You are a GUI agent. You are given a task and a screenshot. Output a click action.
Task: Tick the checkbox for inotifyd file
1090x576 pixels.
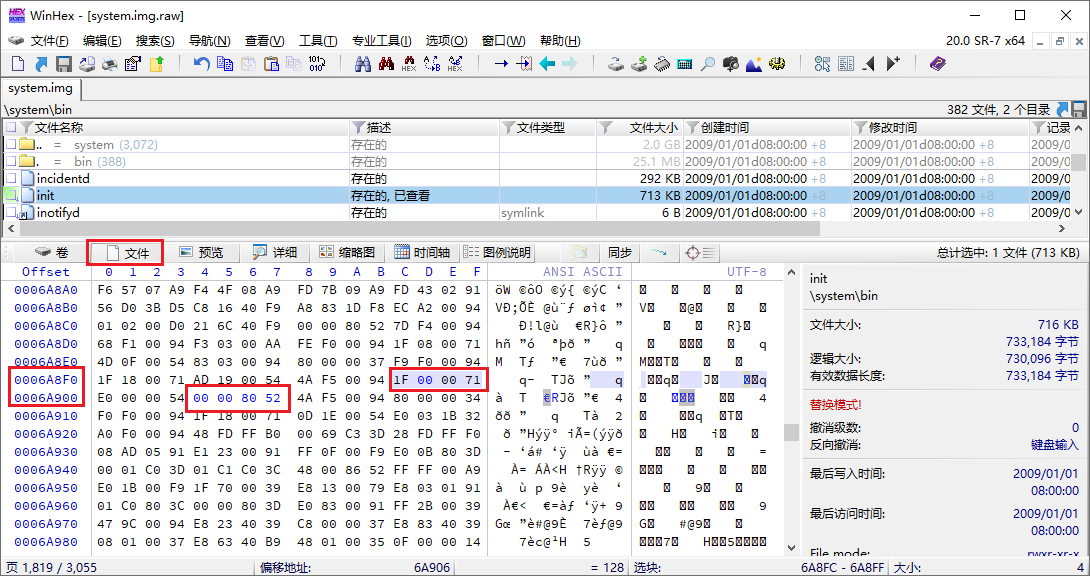(x=10, y=213)
